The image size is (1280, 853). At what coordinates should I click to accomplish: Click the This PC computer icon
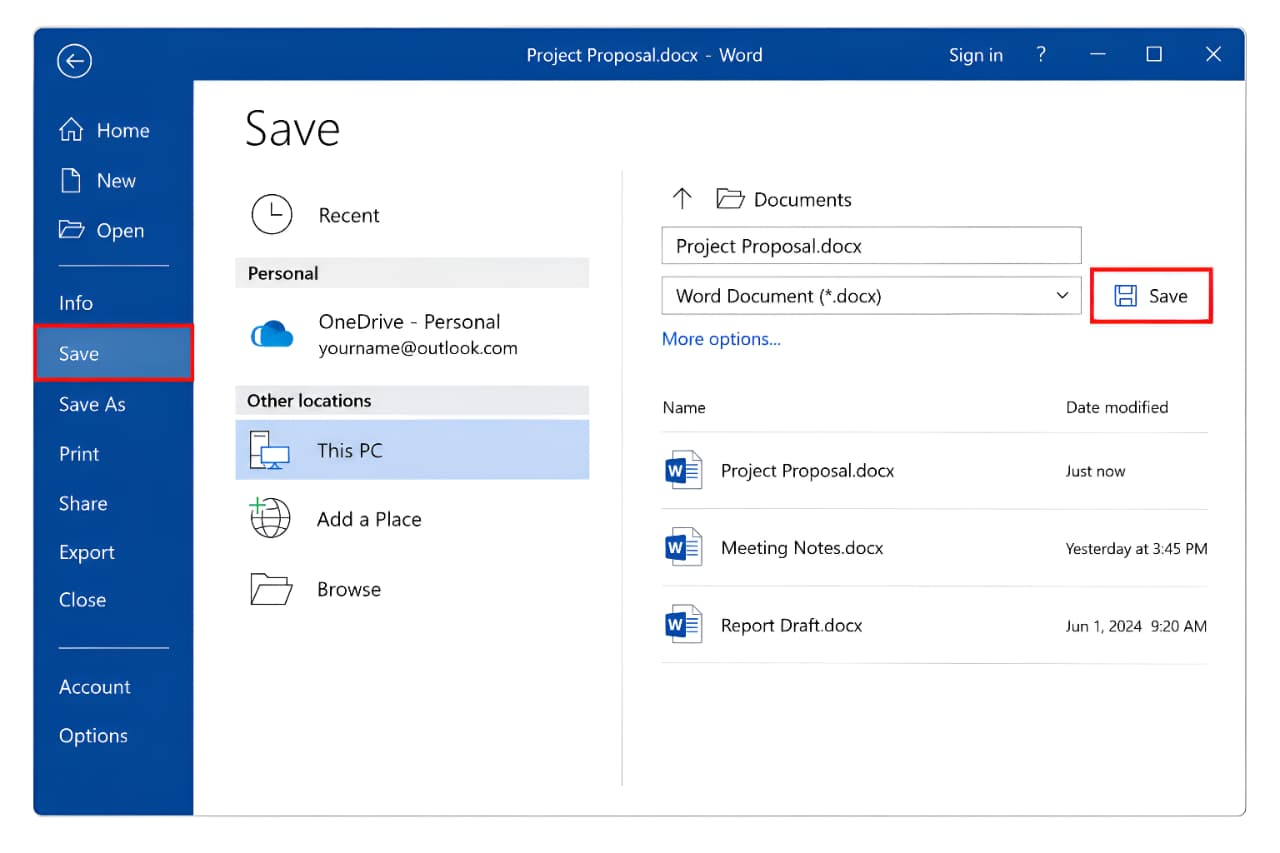[269, 451]
